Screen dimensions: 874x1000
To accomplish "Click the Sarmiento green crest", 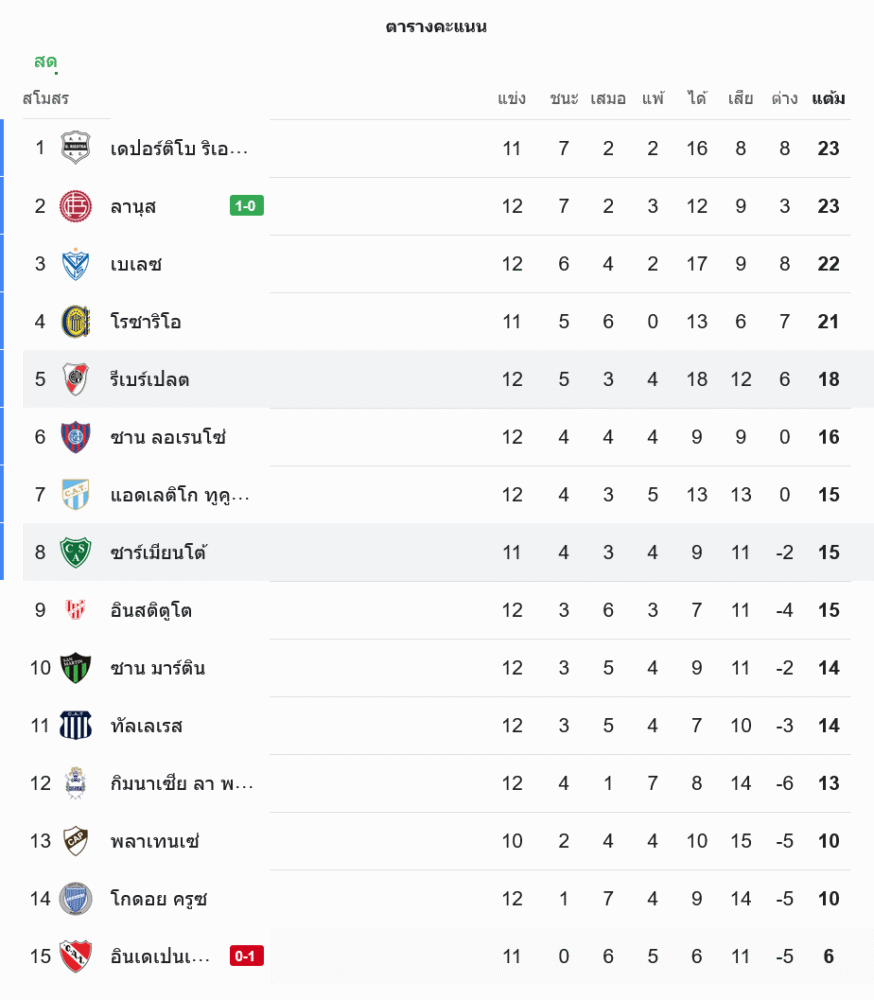I will 75,552.
